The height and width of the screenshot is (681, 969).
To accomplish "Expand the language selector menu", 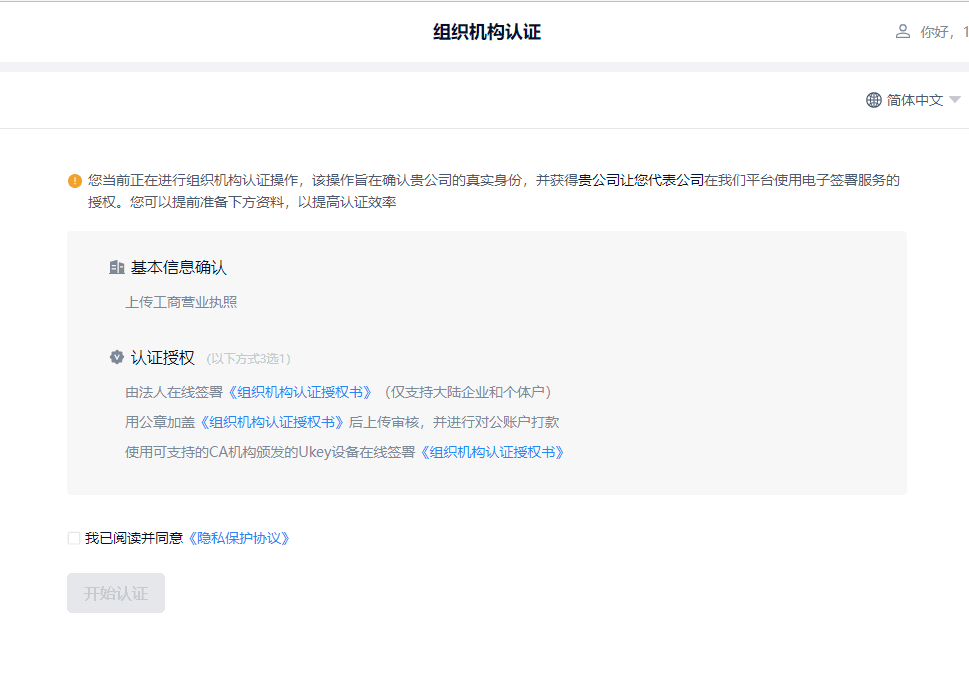I will pyautogui.click(x=913, y=100).
